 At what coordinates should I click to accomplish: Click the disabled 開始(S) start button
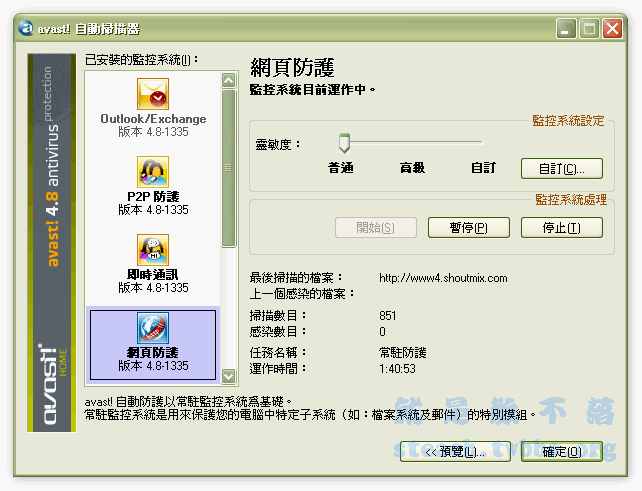click(x=376, y=228)
